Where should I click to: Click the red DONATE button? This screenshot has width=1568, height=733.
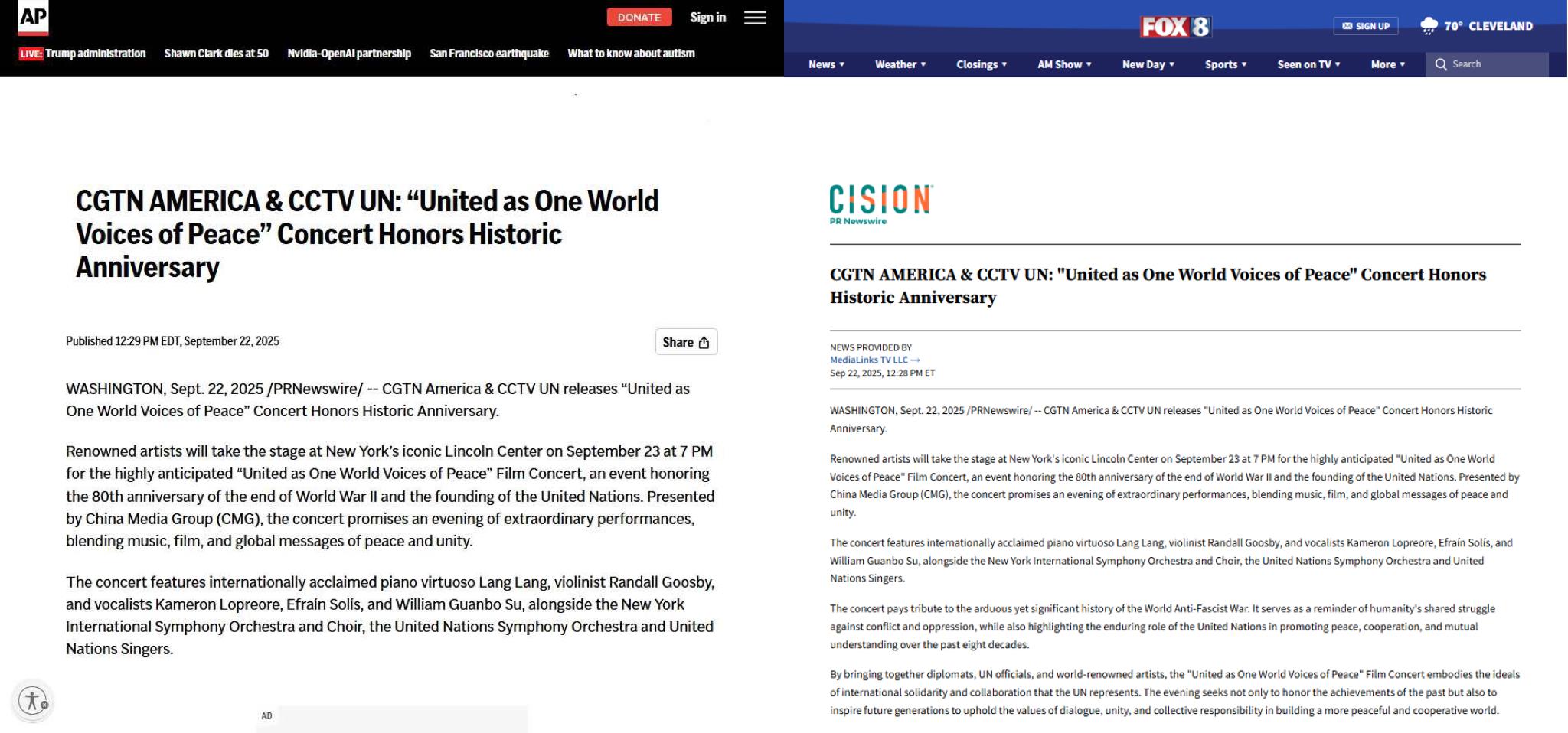[639, 17]
